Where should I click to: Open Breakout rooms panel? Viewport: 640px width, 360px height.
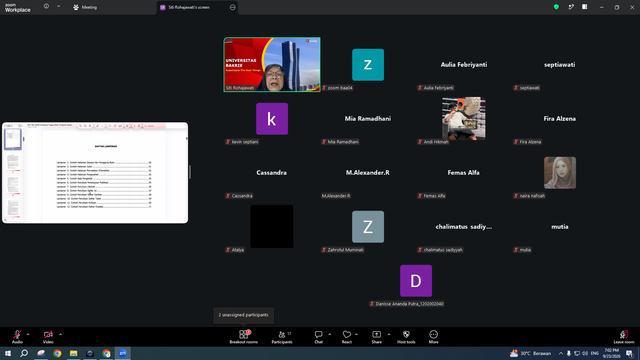244,337
